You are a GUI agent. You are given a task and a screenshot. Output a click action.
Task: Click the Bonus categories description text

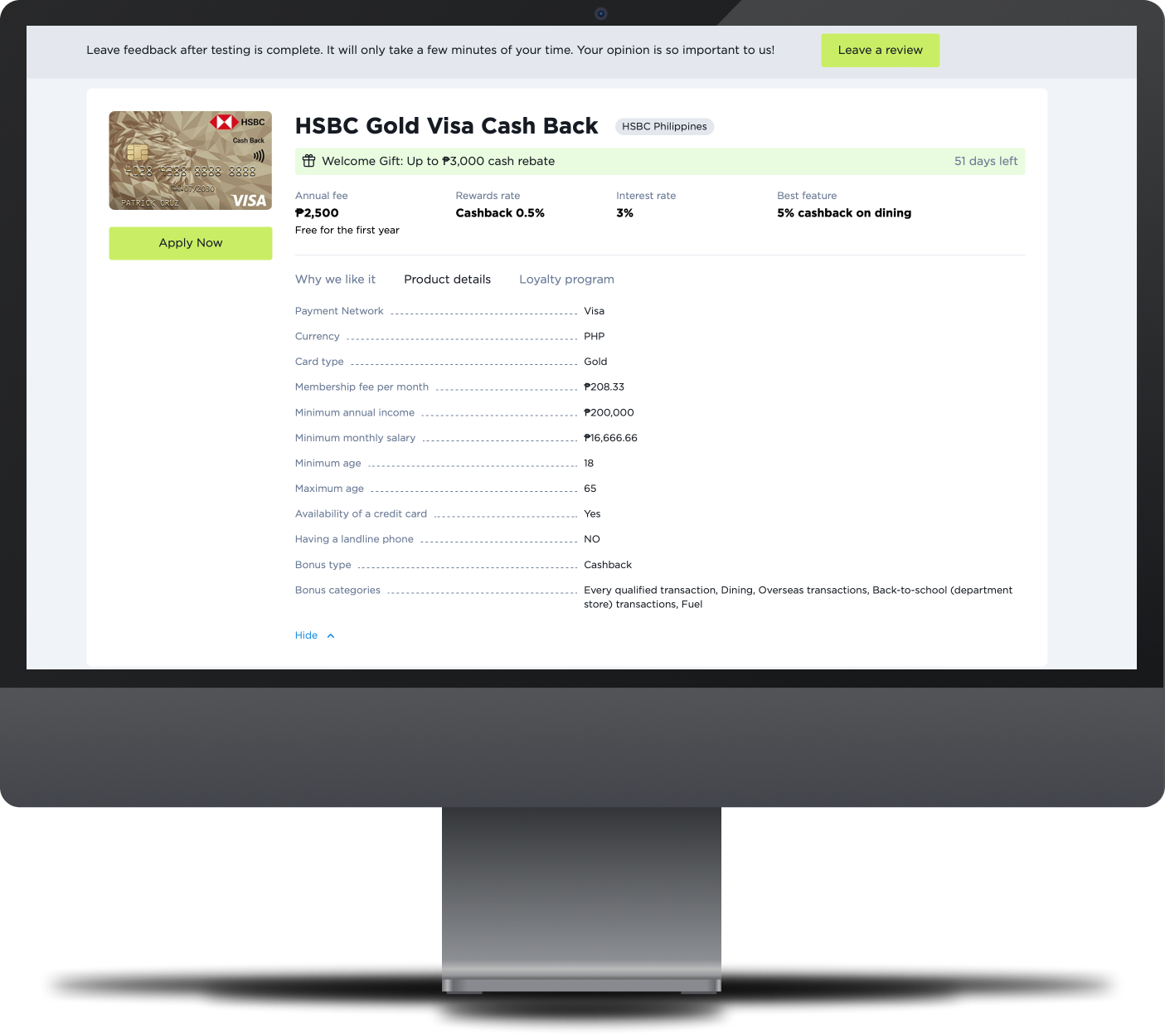pyautogui.click(x=798, y=597)
